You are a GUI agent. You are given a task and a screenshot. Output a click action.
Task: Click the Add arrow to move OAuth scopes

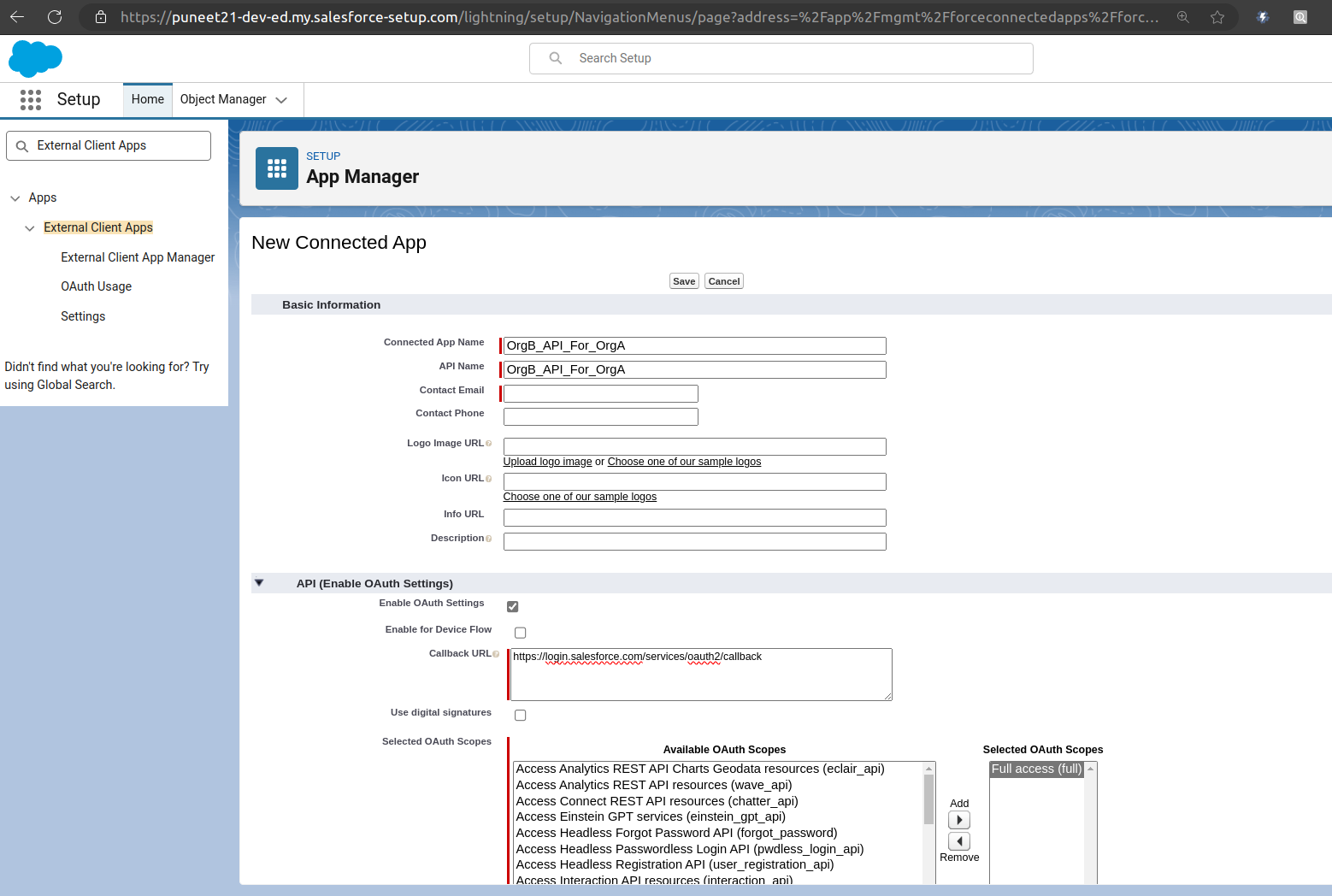coord(958,819)
